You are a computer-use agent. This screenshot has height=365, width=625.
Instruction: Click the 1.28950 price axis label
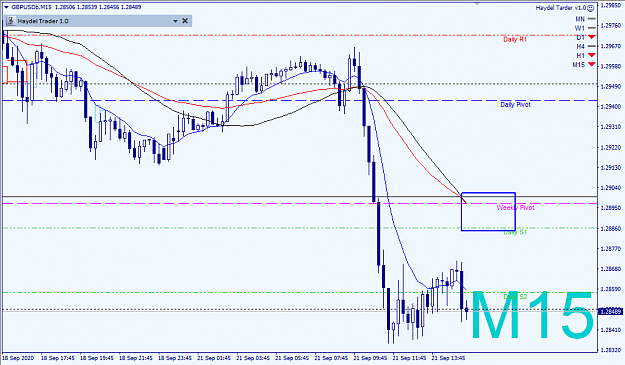[x=611, y=208]
